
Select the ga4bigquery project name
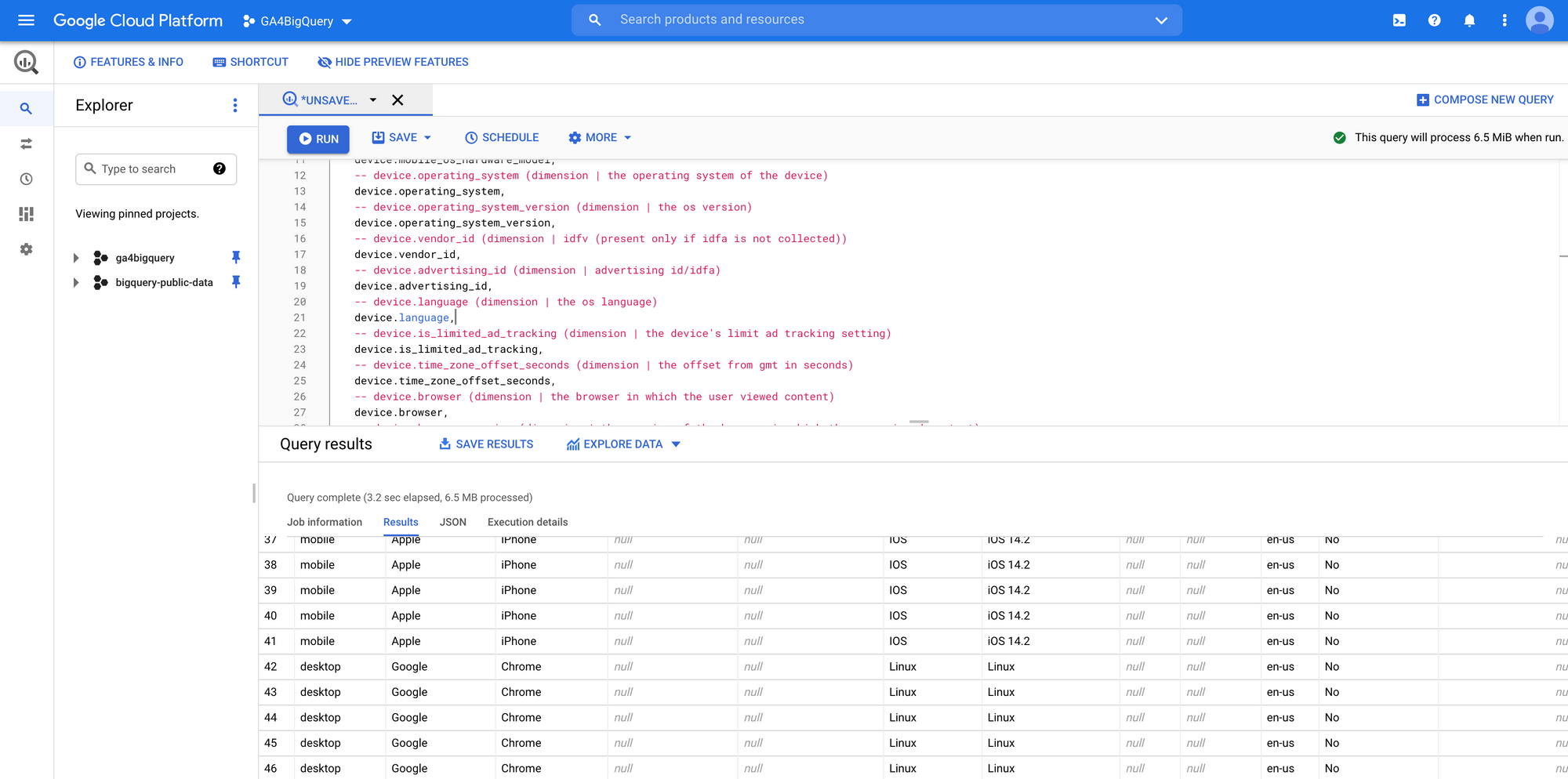tap(145, 258)
